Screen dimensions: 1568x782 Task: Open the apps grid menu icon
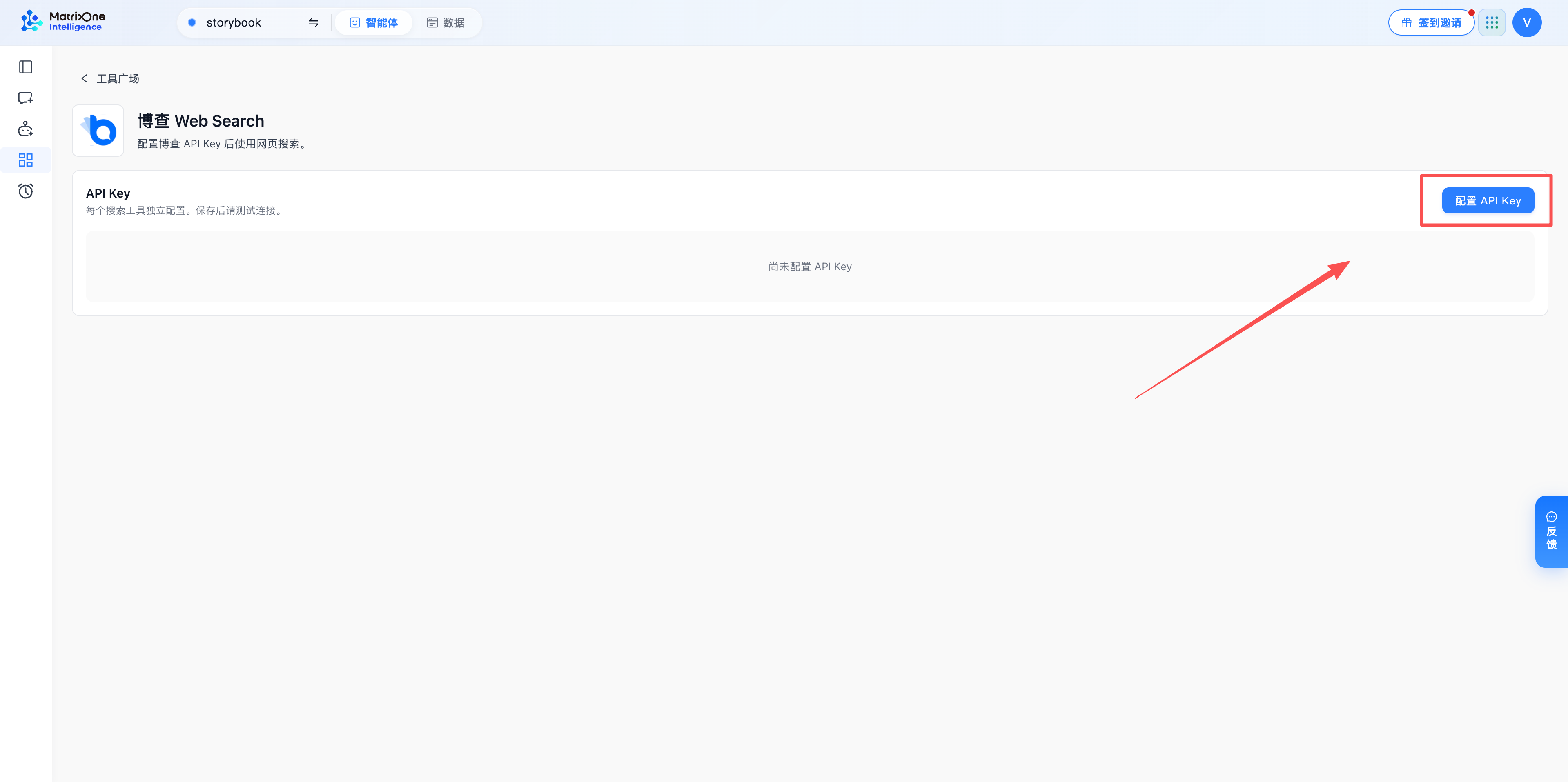point(1491,22)
